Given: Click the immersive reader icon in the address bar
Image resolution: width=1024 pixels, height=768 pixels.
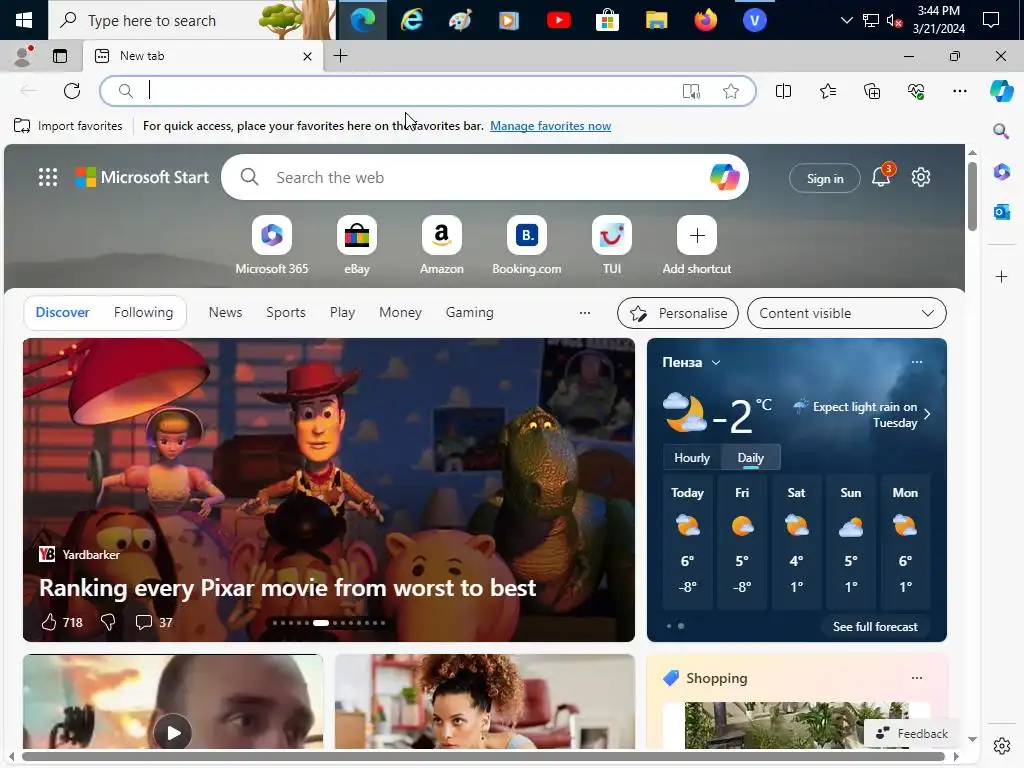Looking at the screenshot, I should (691, 91).
